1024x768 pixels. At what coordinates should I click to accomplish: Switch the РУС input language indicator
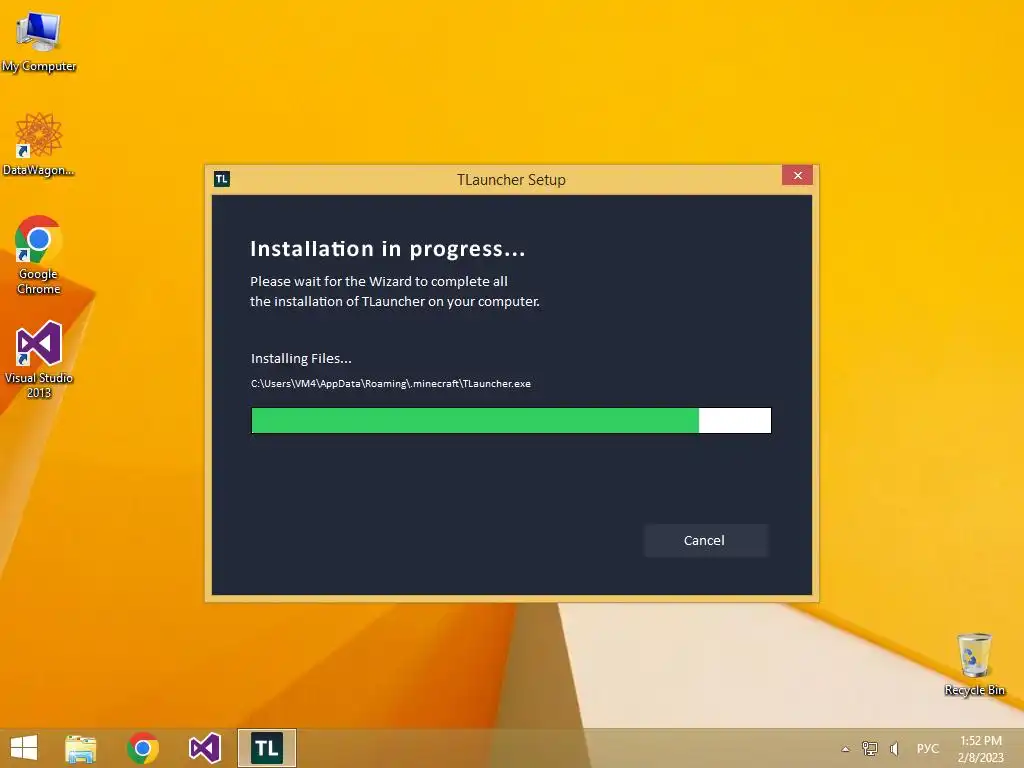[927, 748]
